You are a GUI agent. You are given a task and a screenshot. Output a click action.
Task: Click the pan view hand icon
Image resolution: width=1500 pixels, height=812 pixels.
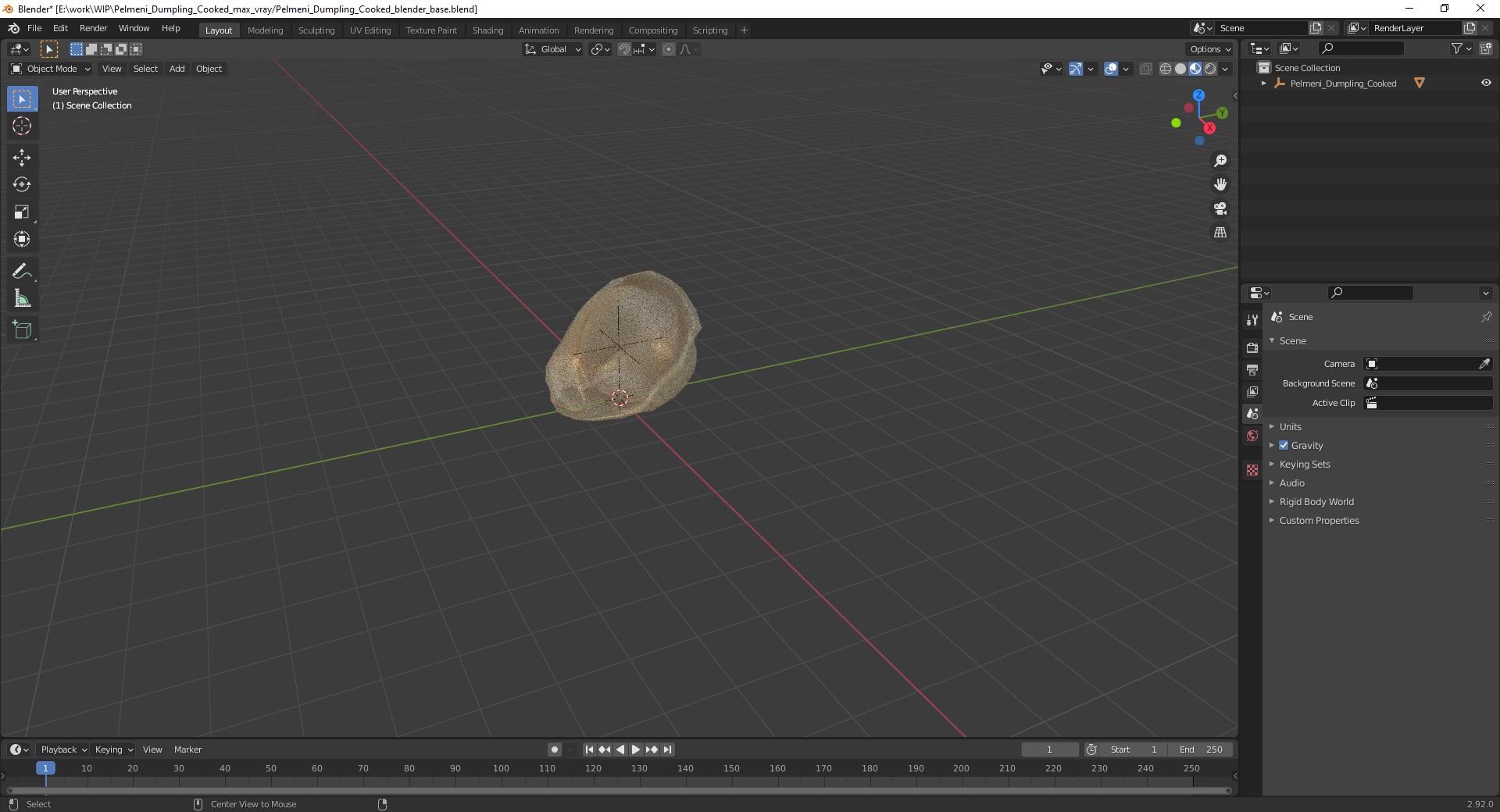(1220, 184)
